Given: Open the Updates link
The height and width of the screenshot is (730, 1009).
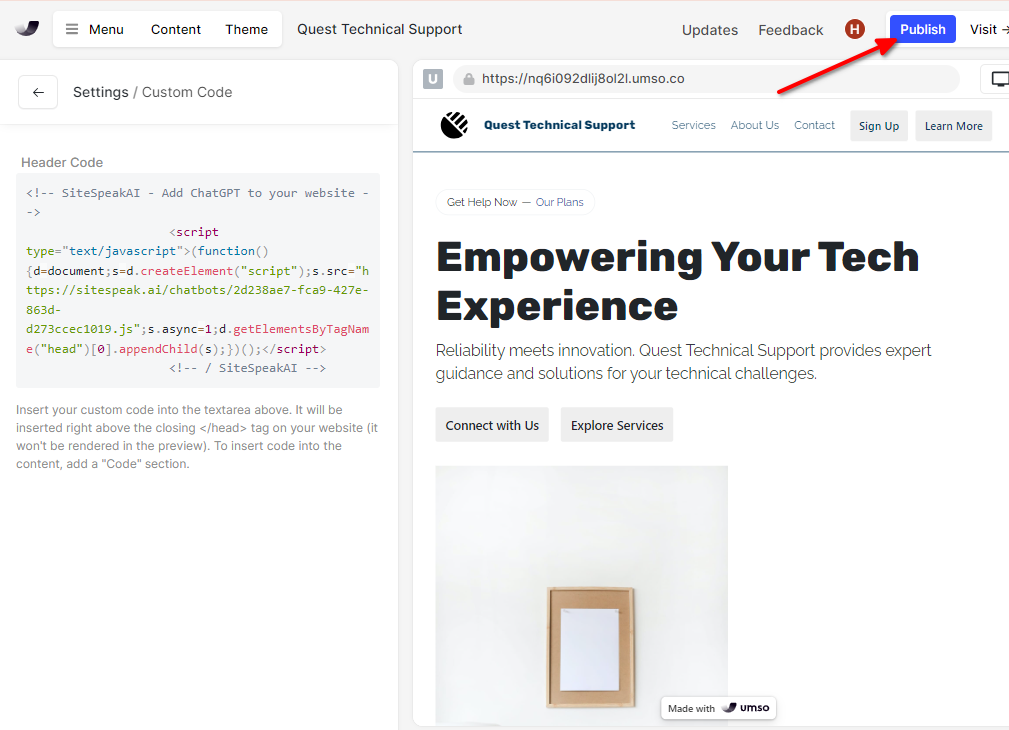Looking at the screenshot, I should tap(710, 30).
